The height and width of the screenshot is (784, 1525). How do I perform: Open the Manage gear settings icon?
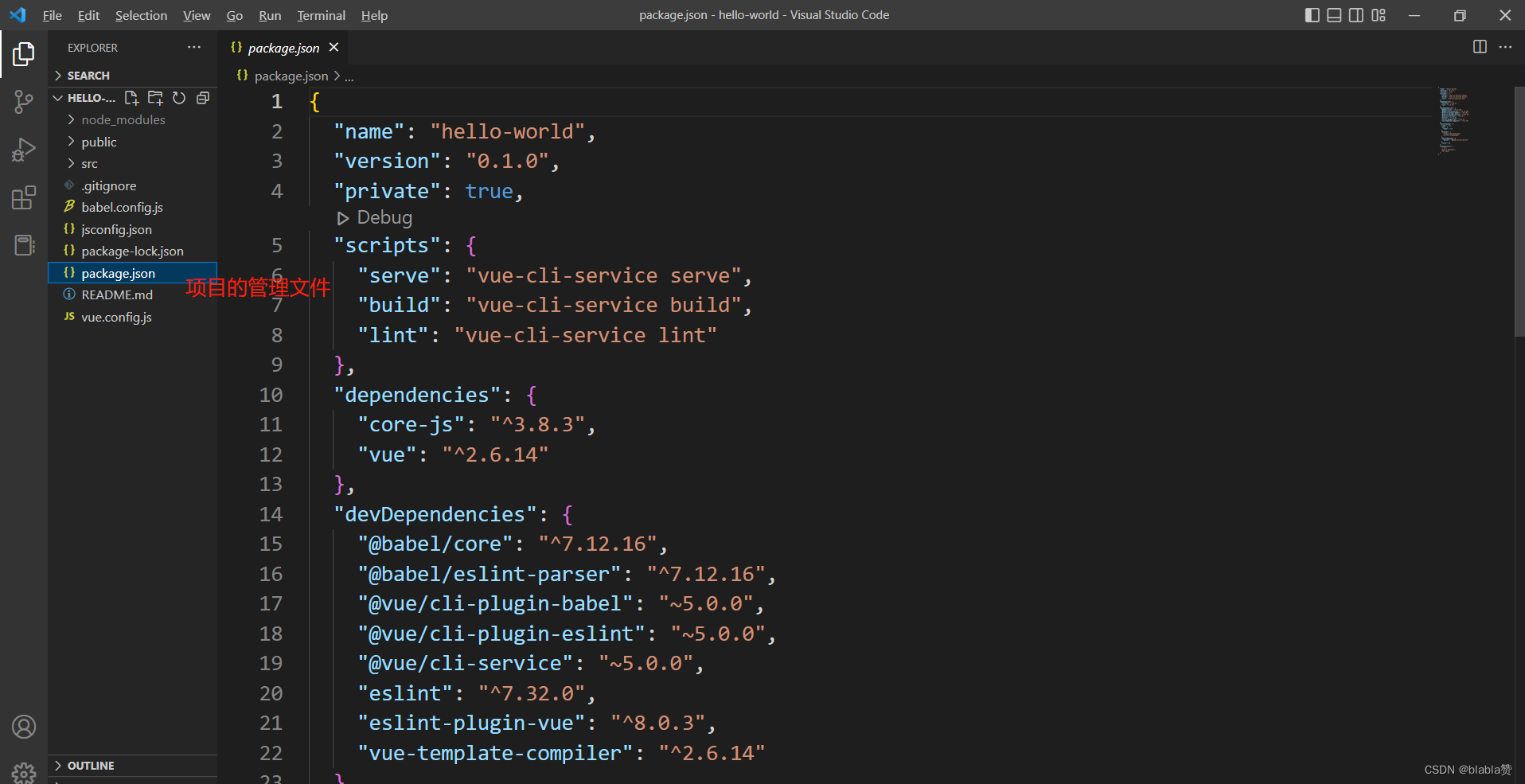coord(24,772)
